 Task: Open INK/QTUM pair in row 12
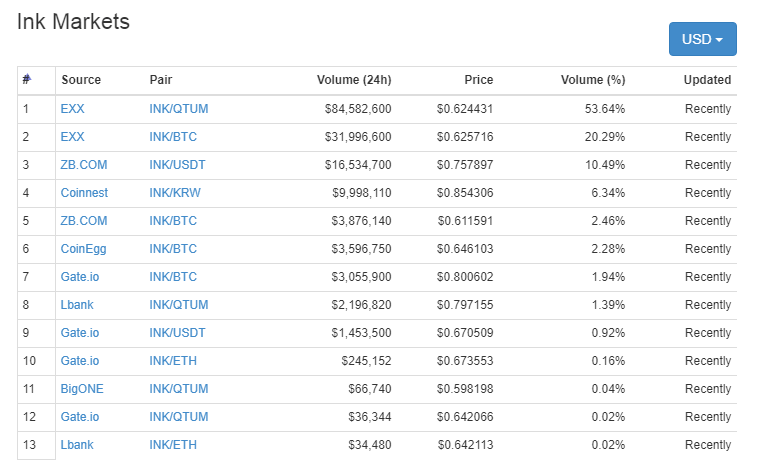point(179,416)
